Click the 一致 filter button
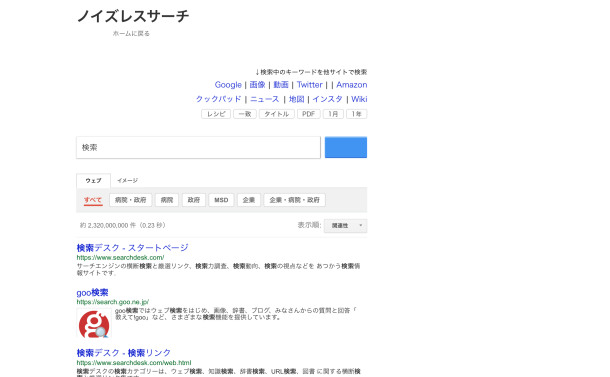 [245, 114]
